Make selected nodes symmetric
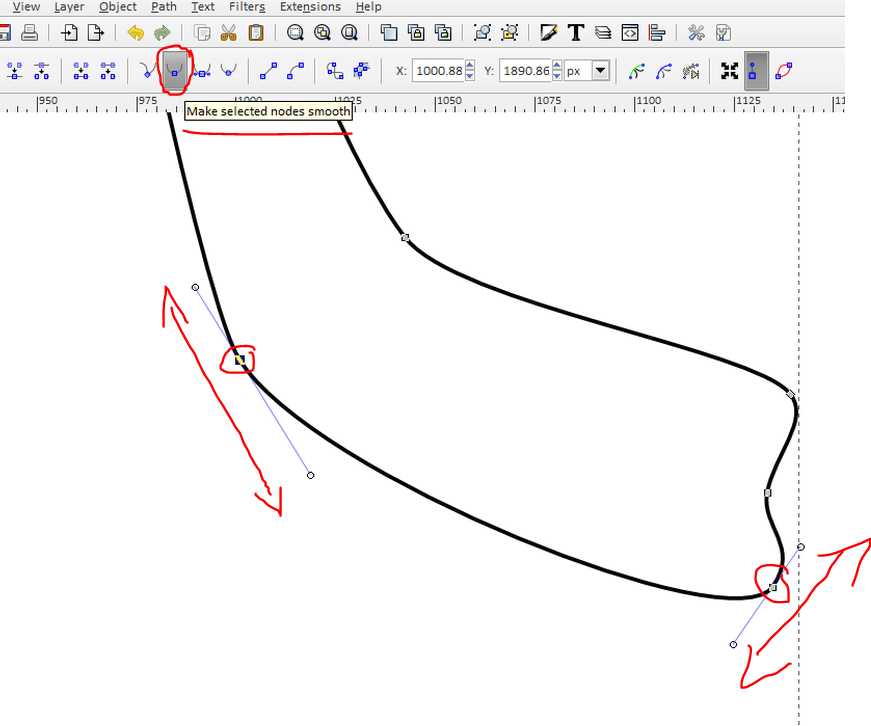This screenshot has height=726, width=871. (x=202, y=71)
